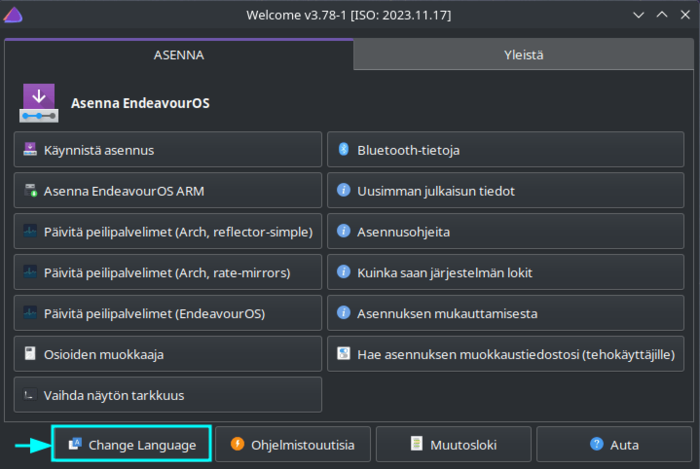Click the language icon on Change Language
700x469 pixels.
point(74,444)
